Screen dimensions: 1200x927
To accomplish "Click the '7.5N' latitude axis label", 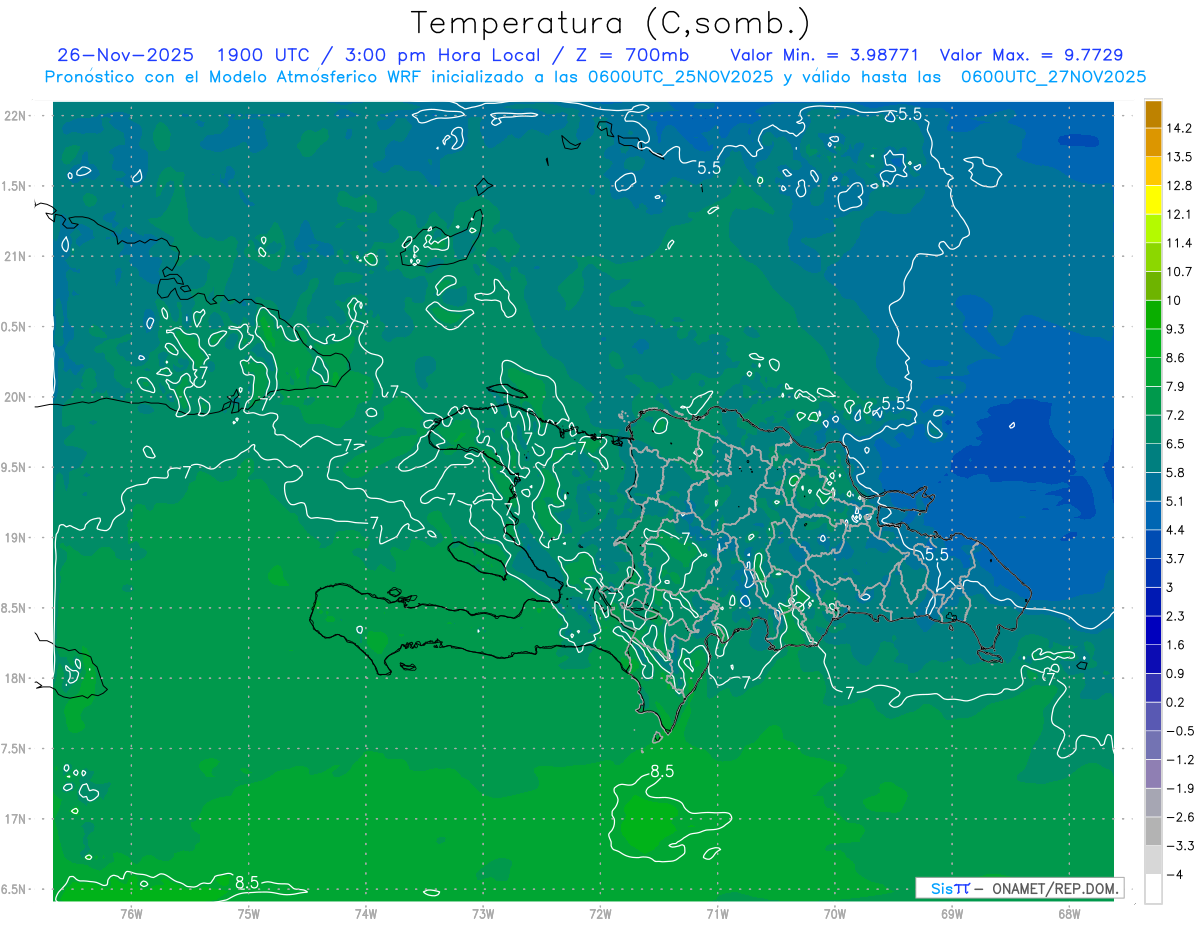I will click(15, 749).
